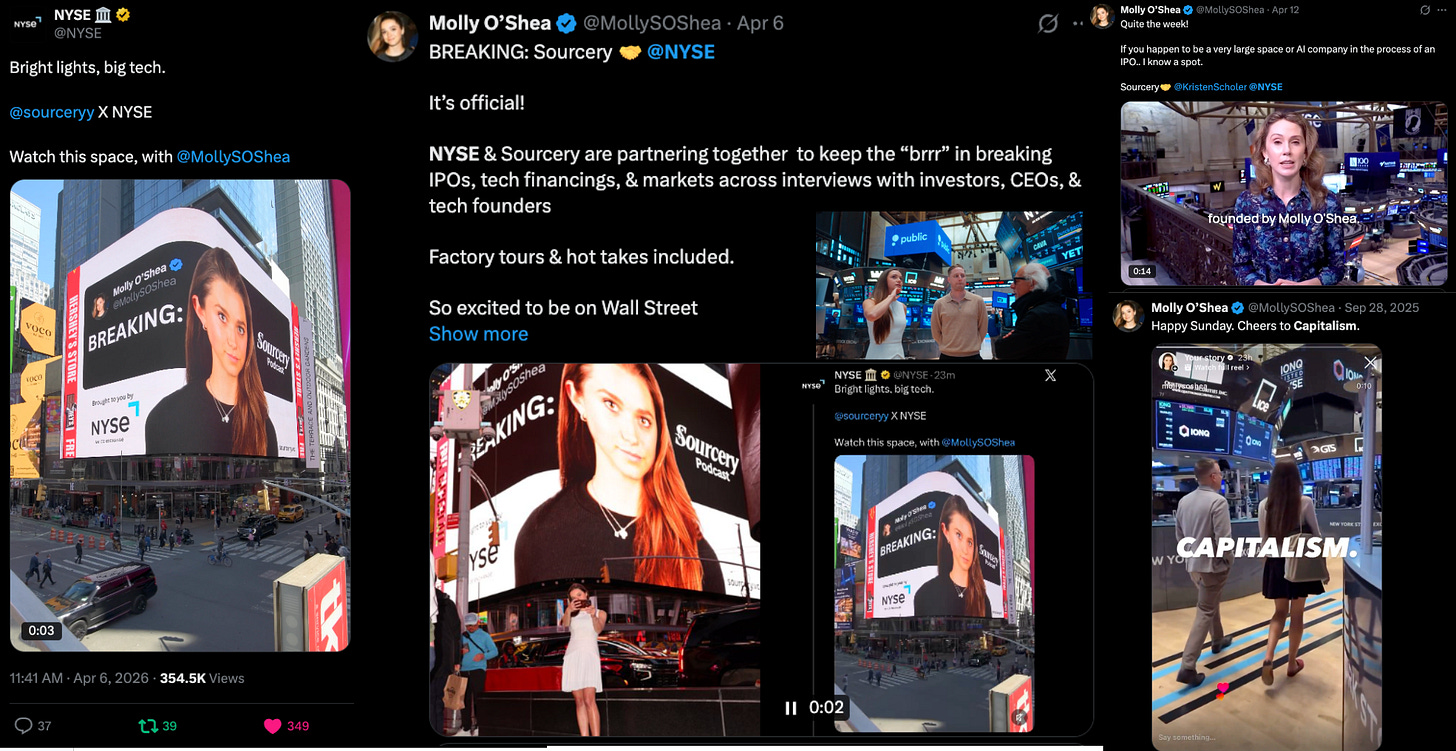The width and height of the screenshot is (1456, 751).
Task: Click the retweet icon with 39 reposts
Action: [146, 726]
